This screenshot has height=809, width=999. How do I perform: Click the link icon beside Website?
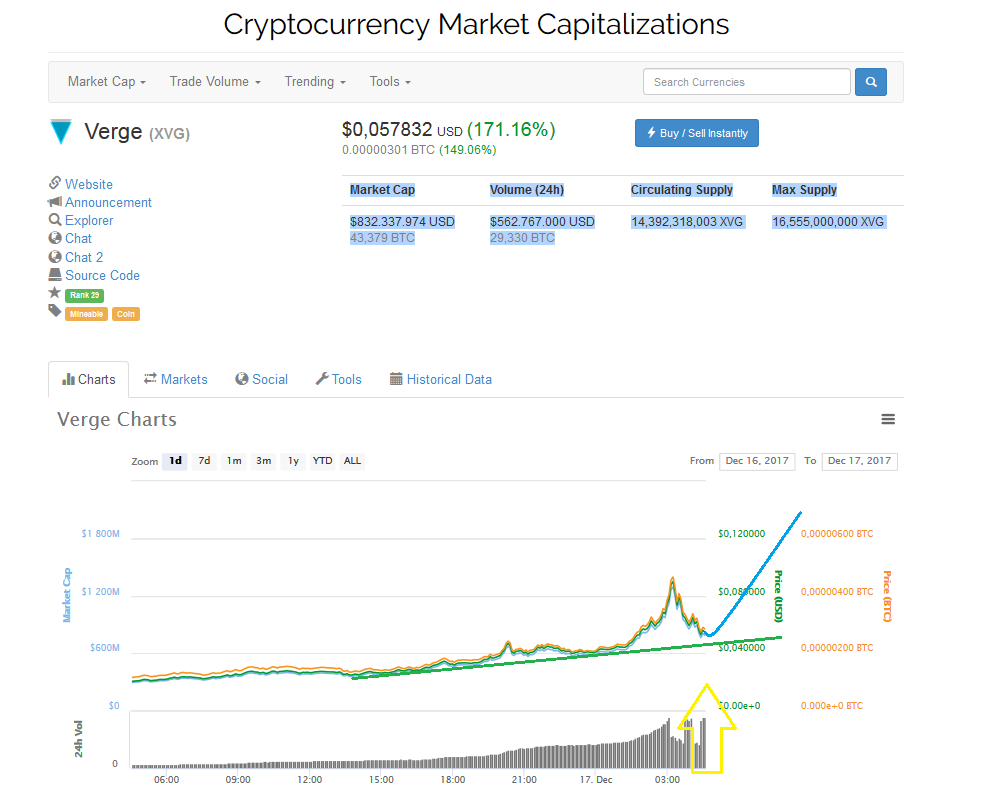tap(53, 184)
